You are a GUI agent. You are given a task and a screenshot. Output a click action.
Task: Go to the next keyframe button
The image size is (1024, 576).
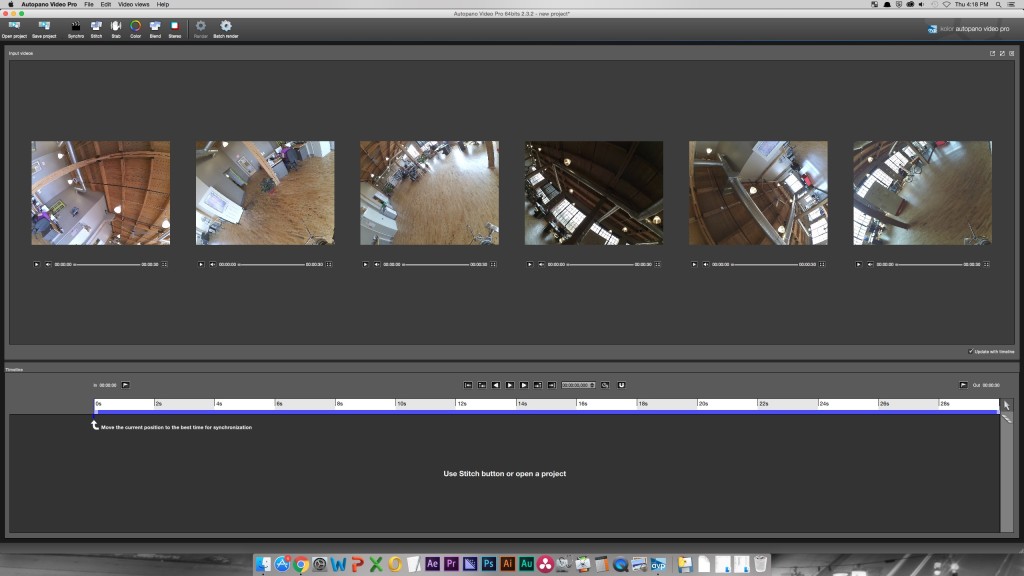[x=538, y=385]
